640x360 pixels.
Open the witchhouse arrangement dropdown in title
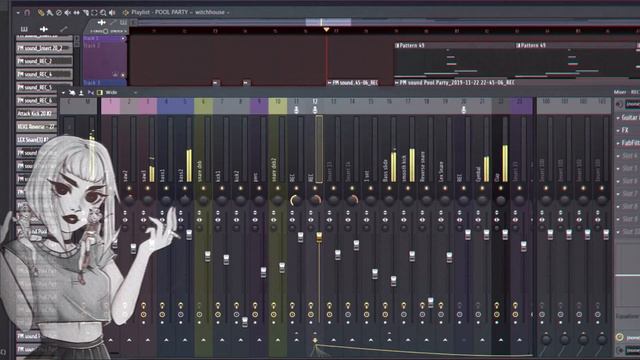pos(228,13)
